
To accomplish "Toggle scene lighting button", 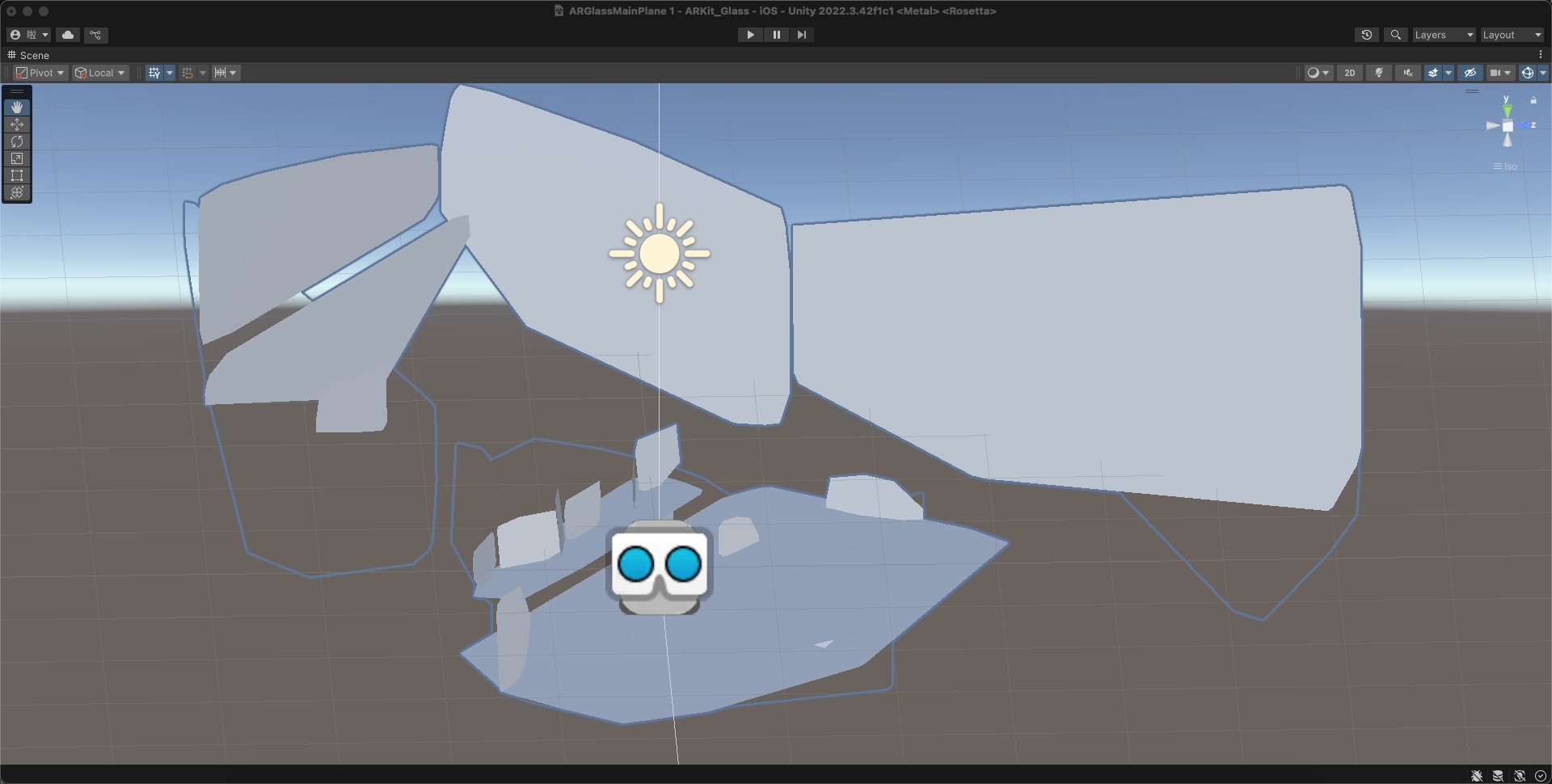I will click(1379, 73).
